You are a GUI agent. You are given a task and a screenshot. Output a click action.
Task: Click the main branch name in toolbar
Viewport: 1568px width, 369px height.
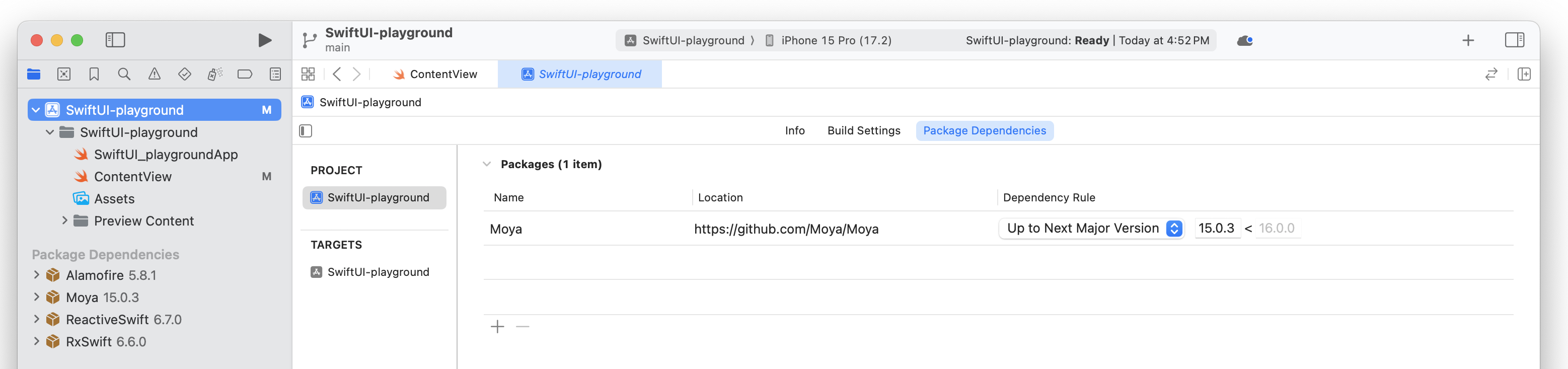[337, 47]
